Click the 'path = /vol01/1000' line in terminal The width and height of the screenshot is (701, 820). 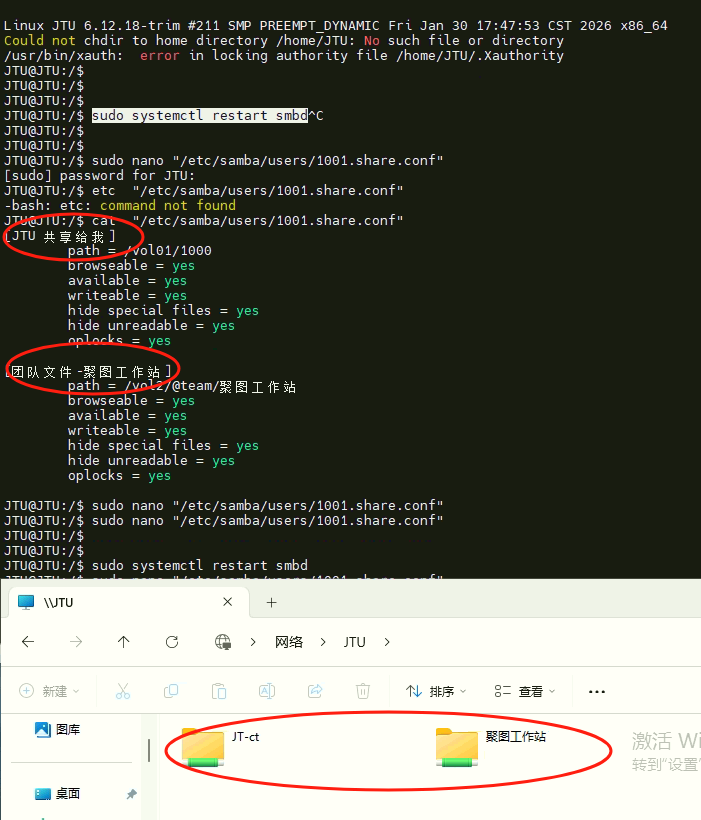coord(140,250)
